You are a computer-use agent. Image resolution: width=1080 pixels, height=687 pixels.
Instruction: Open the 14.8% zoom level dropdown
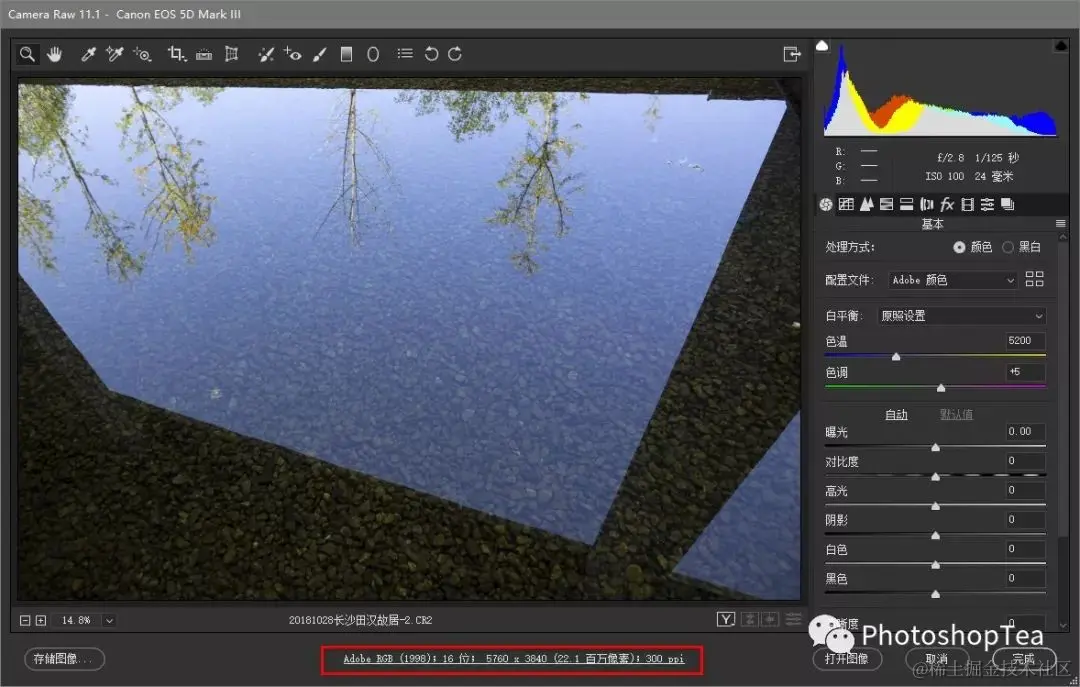(x=109, y=620)
